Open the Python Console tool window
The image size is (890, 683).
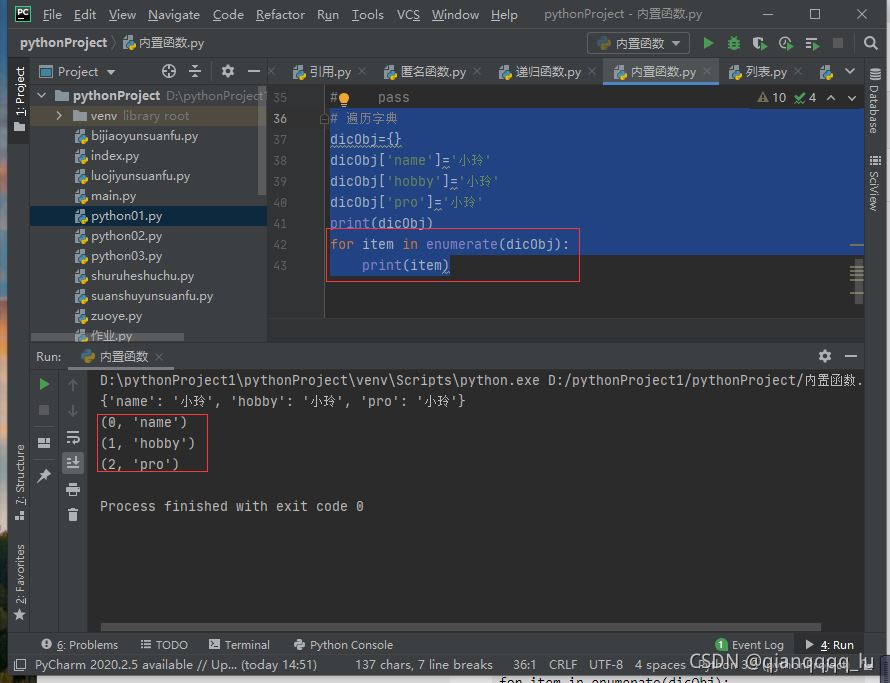tap(343, 645)
